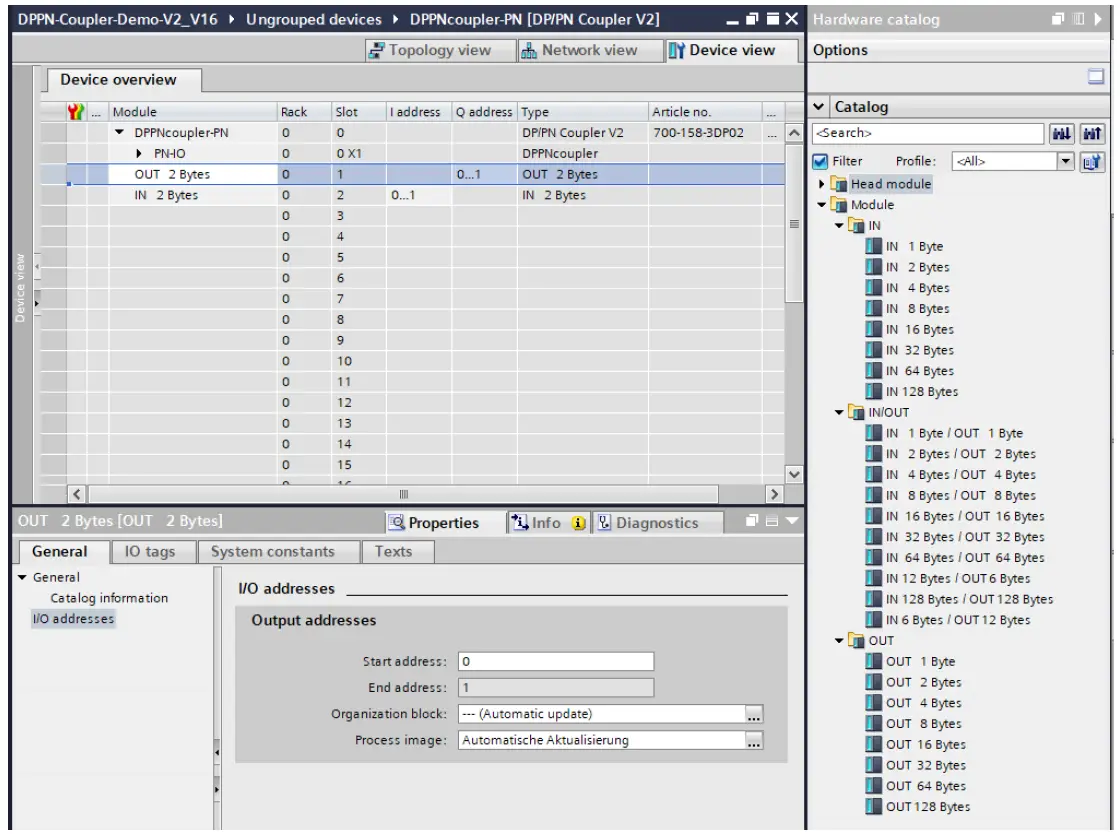Viewport: 1120px width, 834px height.
Task: Click the Start address input field
Action: pyautogui.click(x=555, y=661)
